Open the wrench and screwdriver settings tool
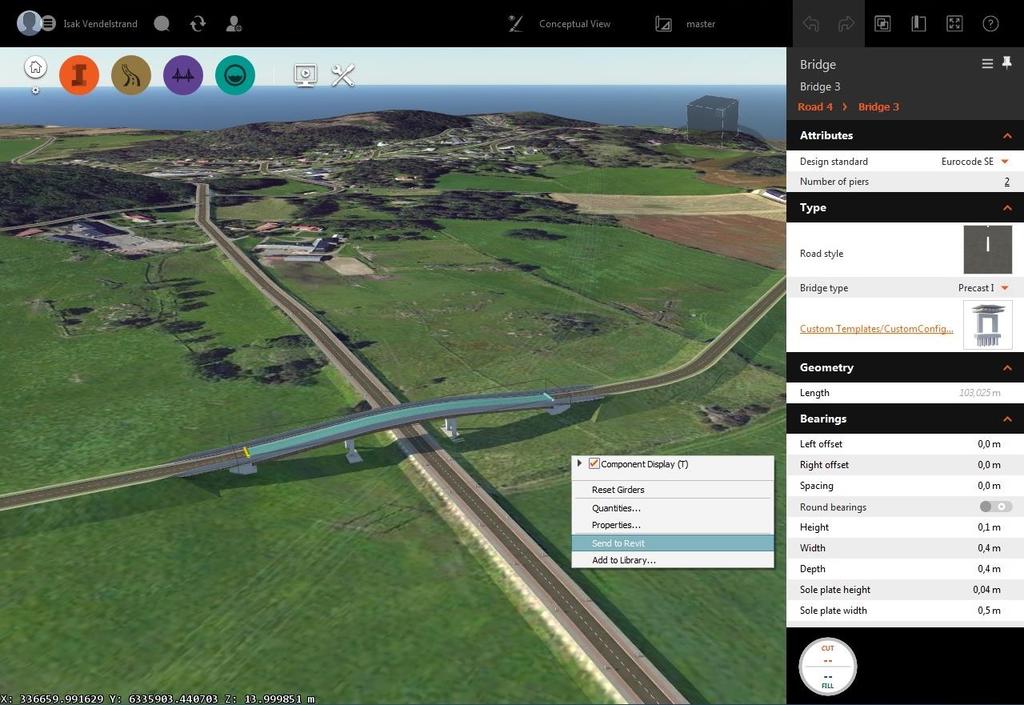The height and width of the screenshot is (705, 1024). [343, 76]
